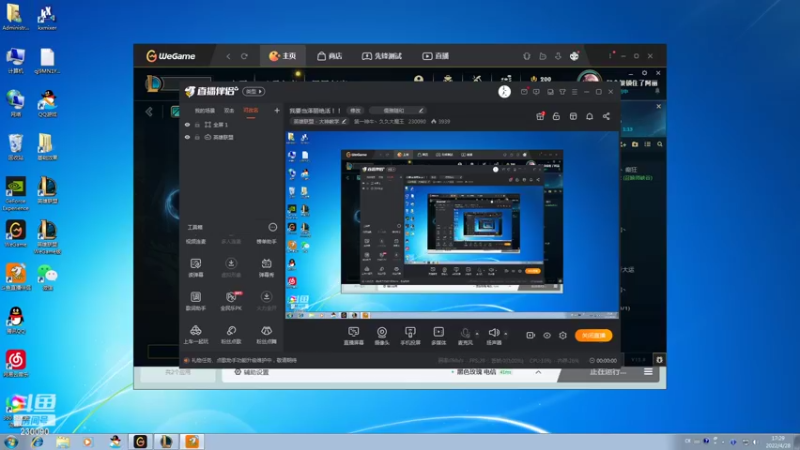Open the 直播屏幕 screen capture source
Image resolution: width=800 pixels, height=450 pixels.
click(354, 336)
